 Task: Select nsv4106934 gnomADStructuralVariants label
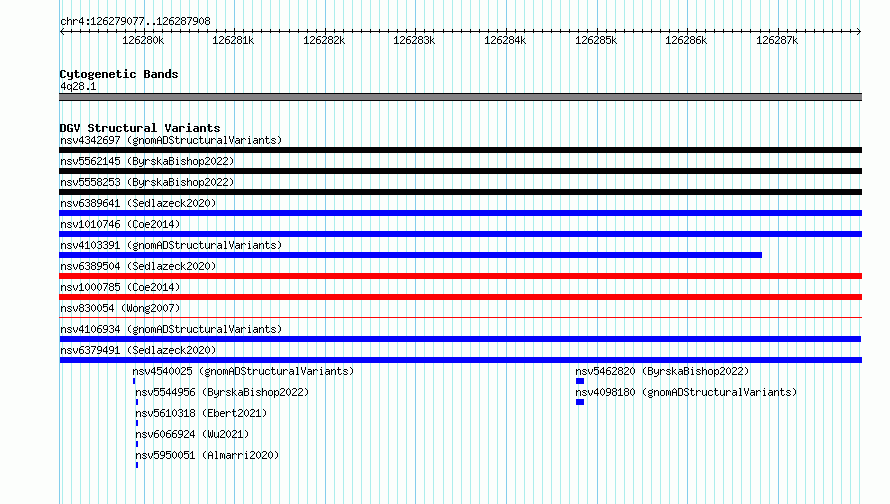[x=171, y=329]
